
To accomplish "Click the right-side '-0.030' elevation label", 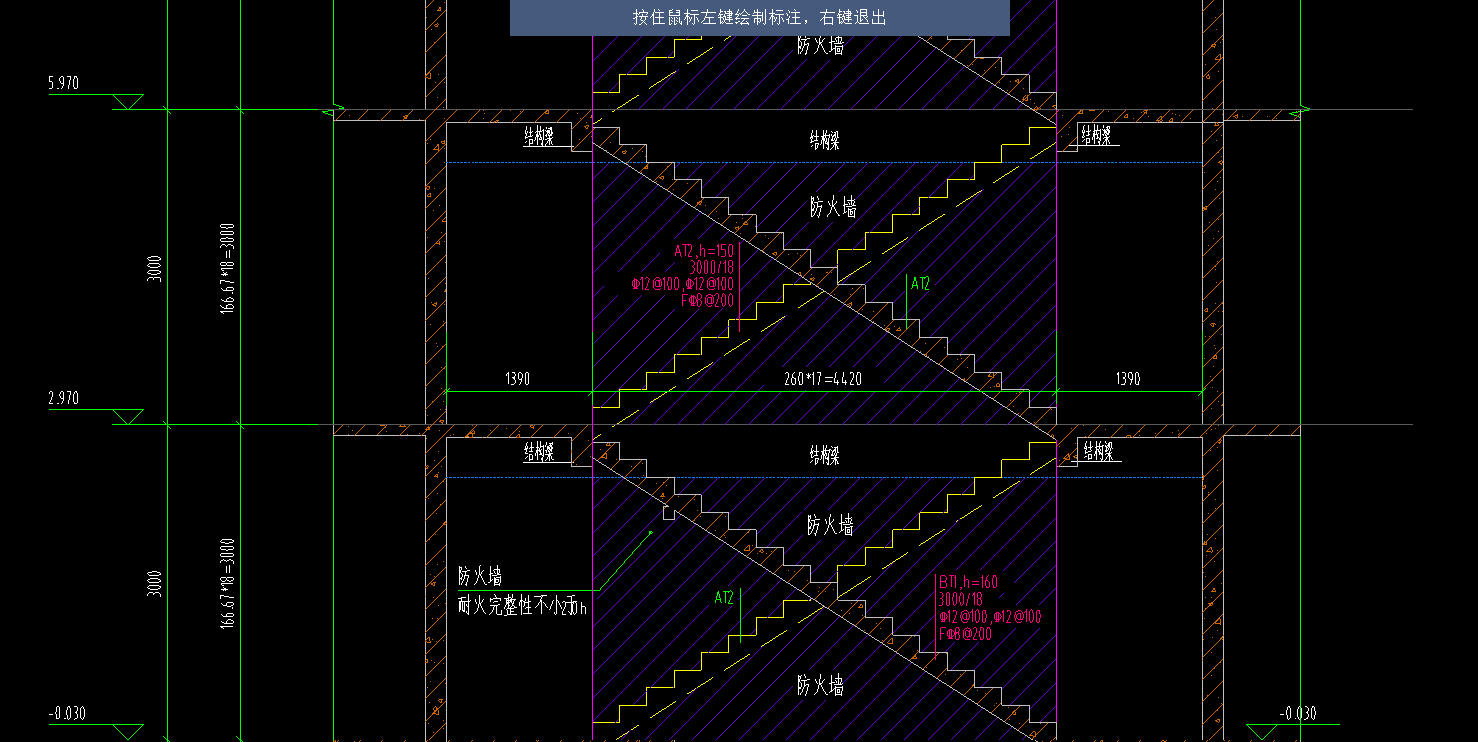I will 1297,714.
